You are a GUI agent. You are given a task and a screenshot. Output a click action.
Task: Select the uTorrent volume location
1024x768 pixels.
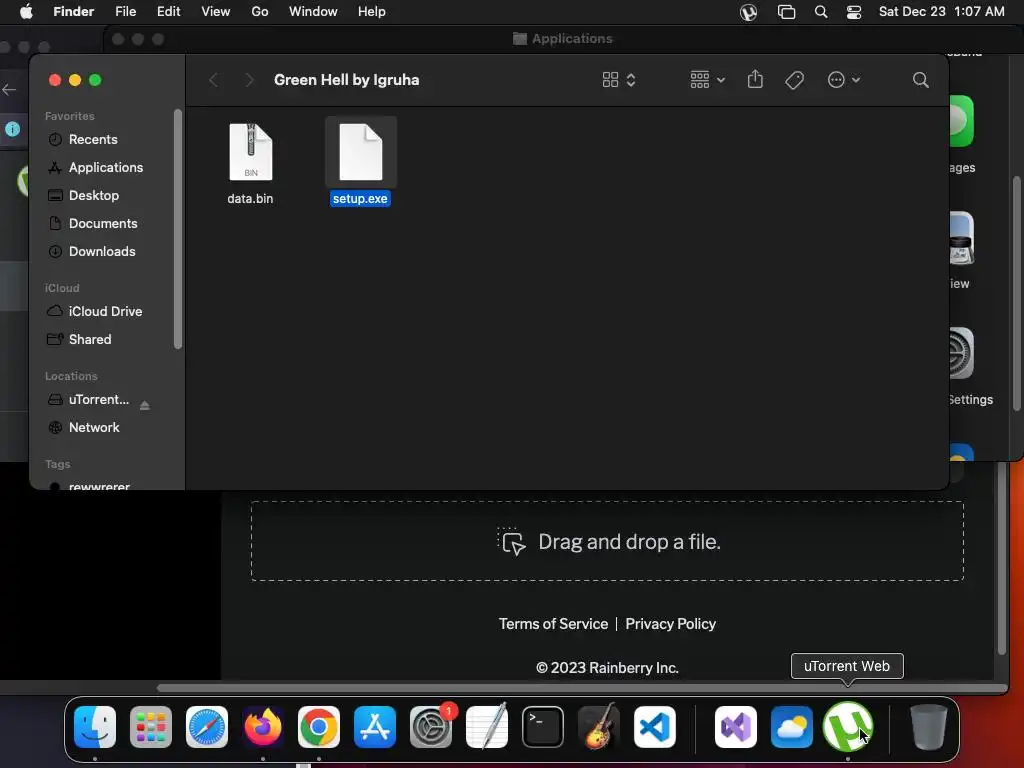[99, 400]
